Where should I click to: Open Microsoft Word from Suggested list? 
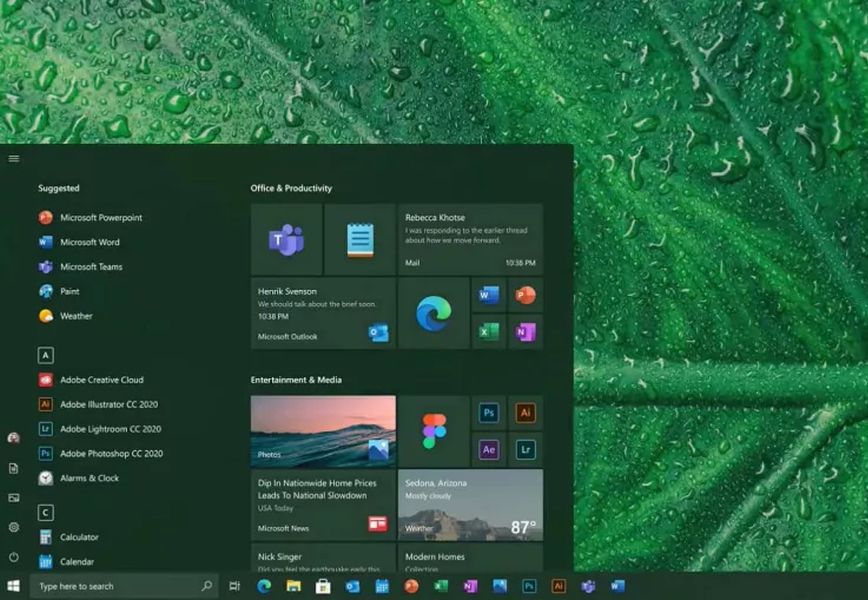coord(79,242)
